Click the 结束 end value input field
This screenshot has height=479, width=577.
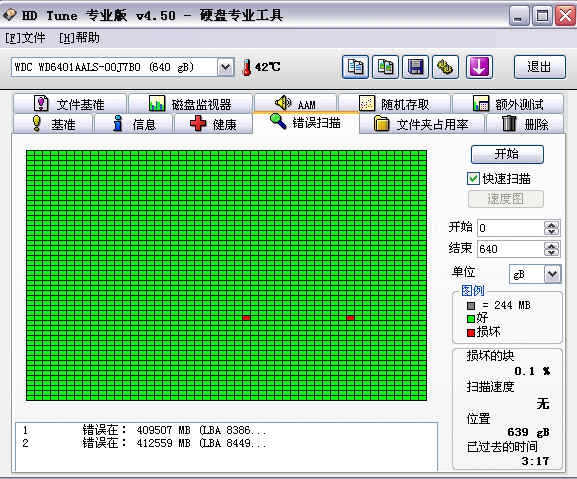[510, 249]
